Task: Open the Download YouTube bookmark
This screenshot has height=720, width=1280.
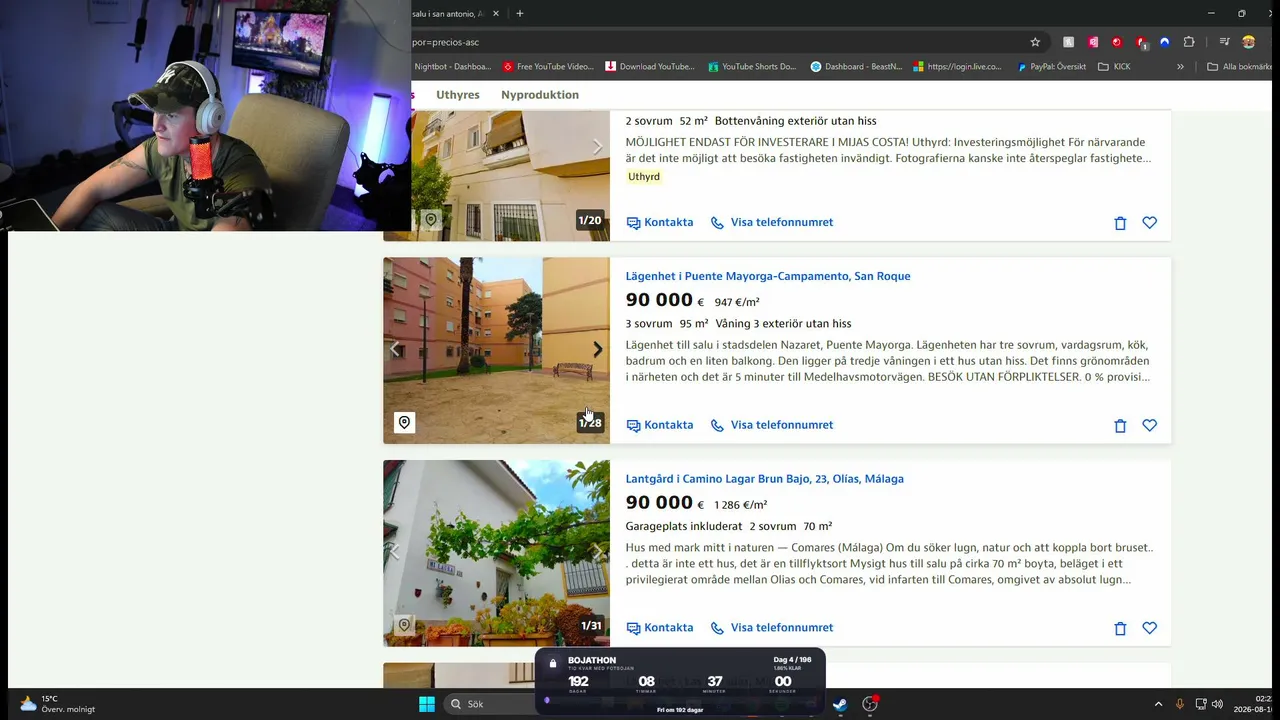Action: (650, 67)
